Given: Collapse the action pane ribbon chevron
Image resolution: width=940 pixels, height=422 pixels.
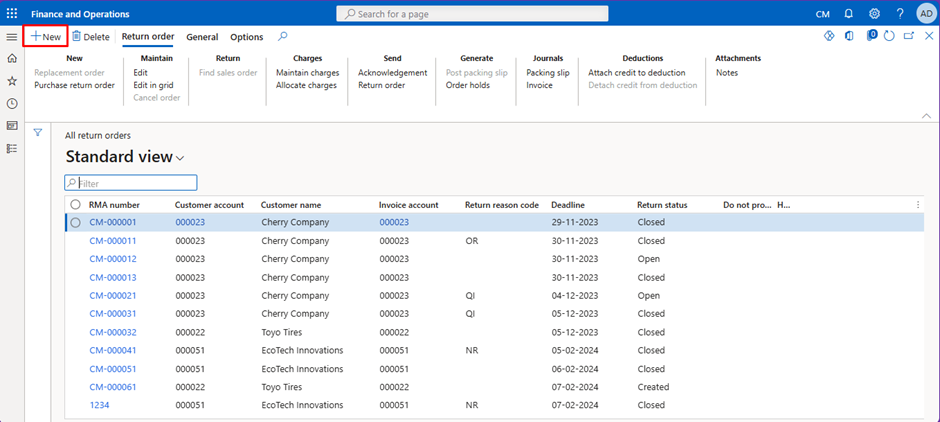Looking at the screenshot, I should 926,115.
